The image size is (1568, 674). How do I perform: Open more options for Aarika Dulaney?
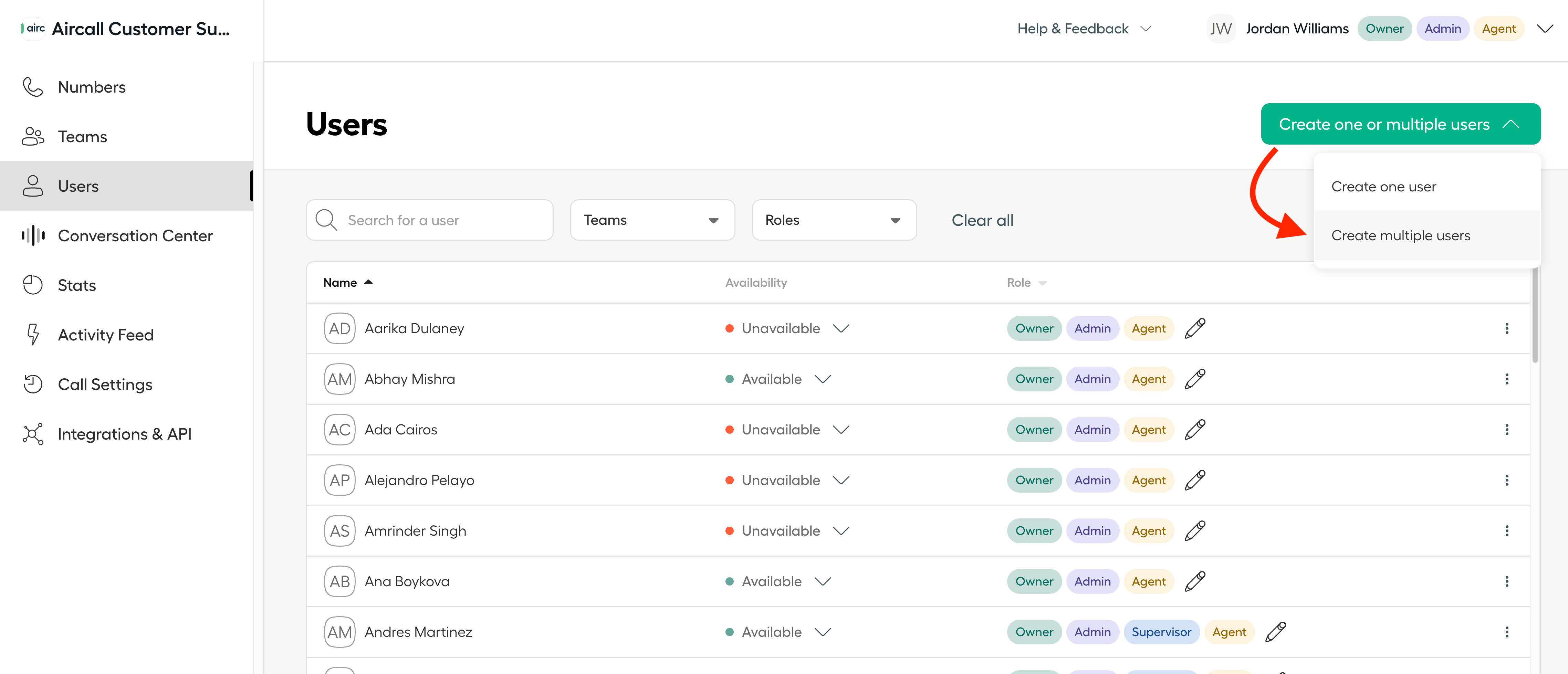pyautogui.click(x=1507, y=328)
